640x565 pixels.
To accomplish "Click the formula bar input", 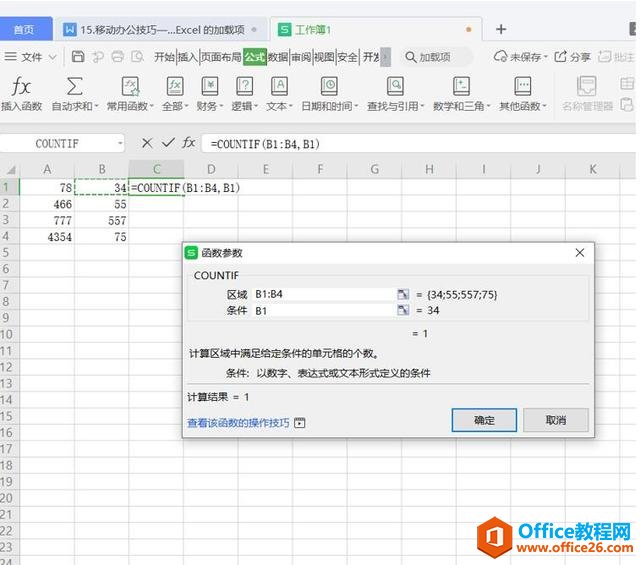I will point(418,143).
